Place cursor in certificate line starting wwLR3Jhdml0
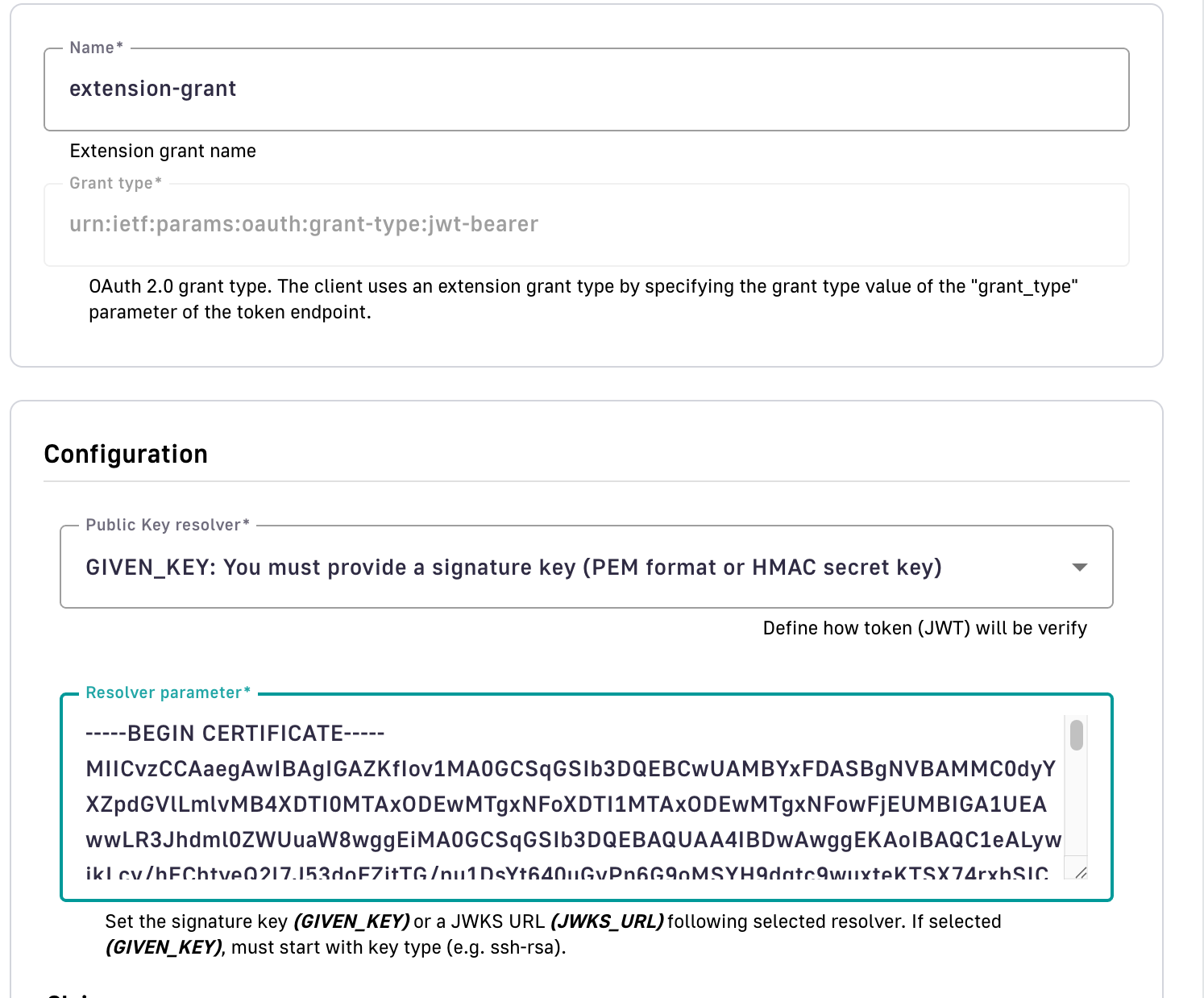This screenshot has height=998, width=1204. (574, 840)
